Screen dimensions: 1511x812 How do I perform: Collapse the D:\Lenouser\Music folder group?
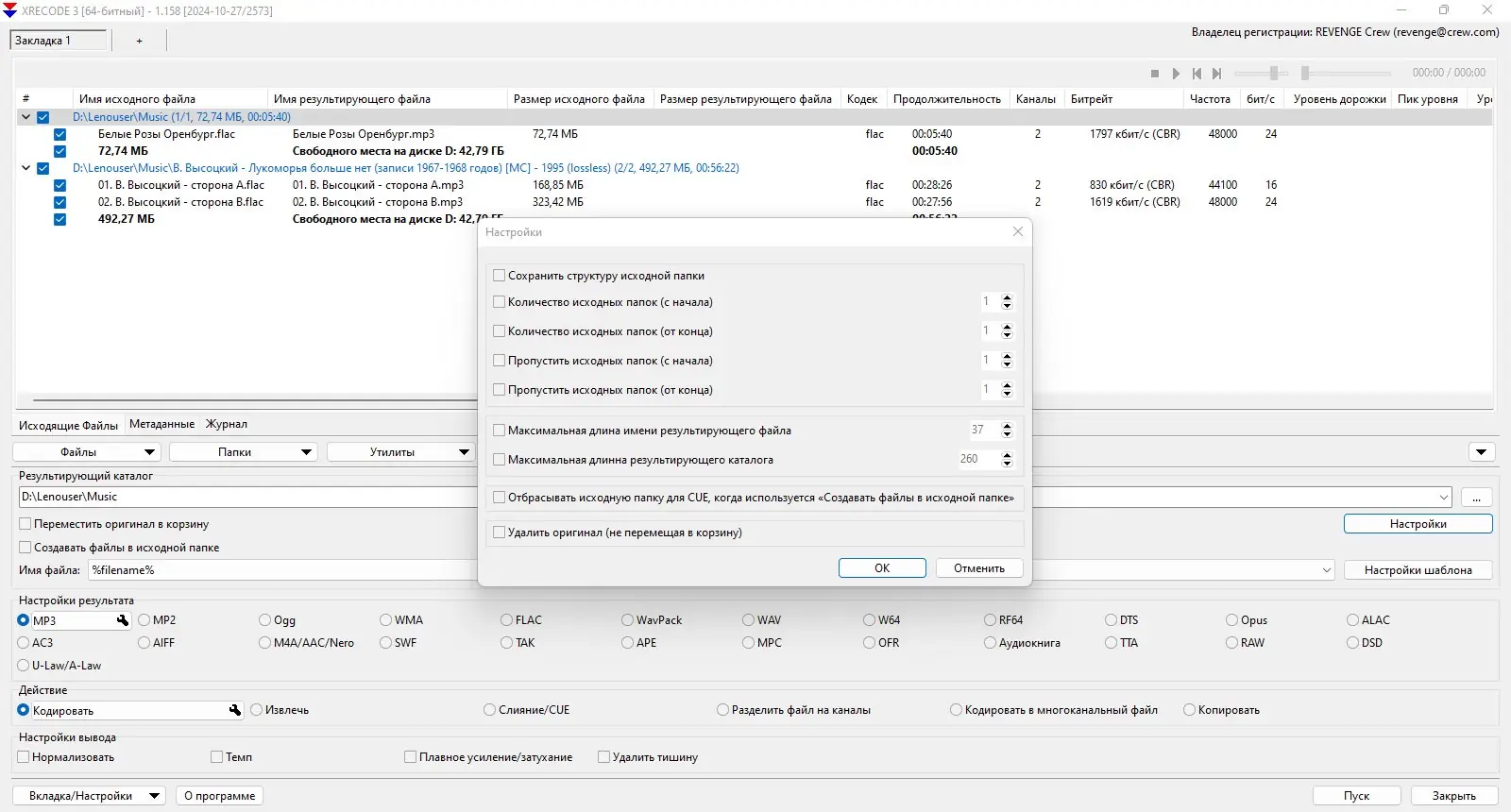(x=25, y=117)
